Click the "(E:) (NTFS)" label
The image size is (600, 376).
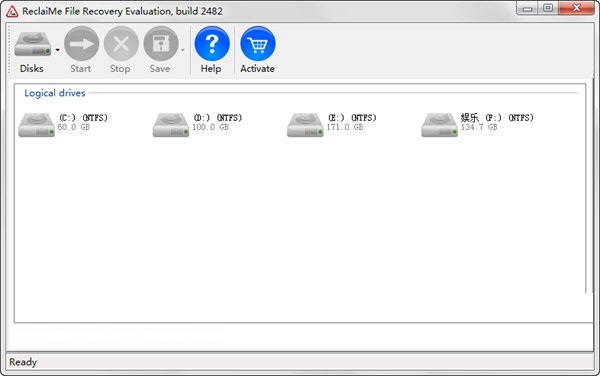[x=352, y=117]
